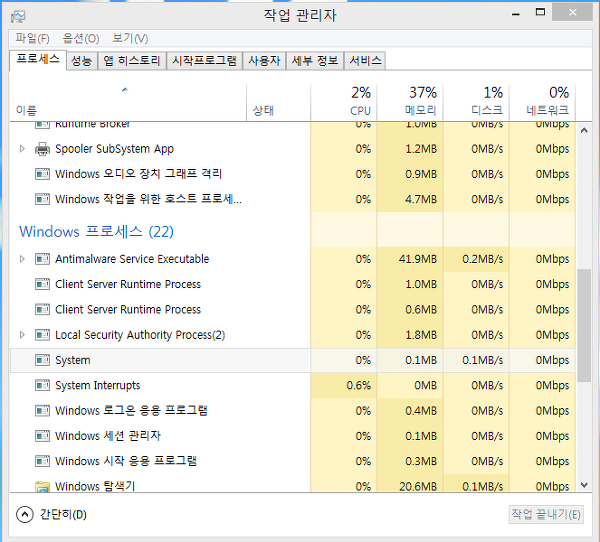The height and width of the screenshot is (542, 600).
Task: Click the Windows 세션 관리자 icon
Action: pyautogui.click(x=42, y=436)
